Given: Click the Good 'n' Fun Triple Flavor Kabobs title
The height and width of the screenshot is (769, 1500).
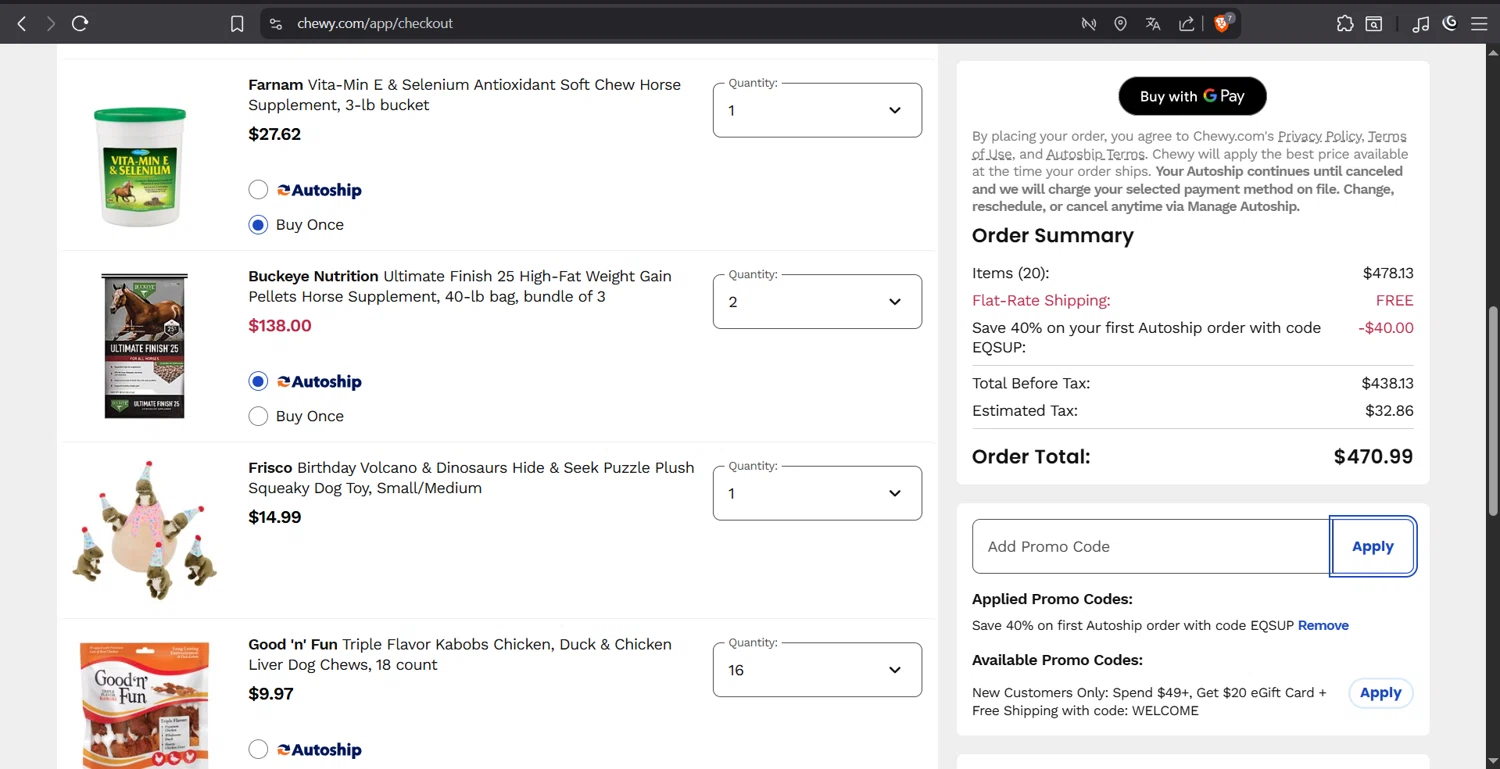Looking at the screenshot, I should 460,655.
